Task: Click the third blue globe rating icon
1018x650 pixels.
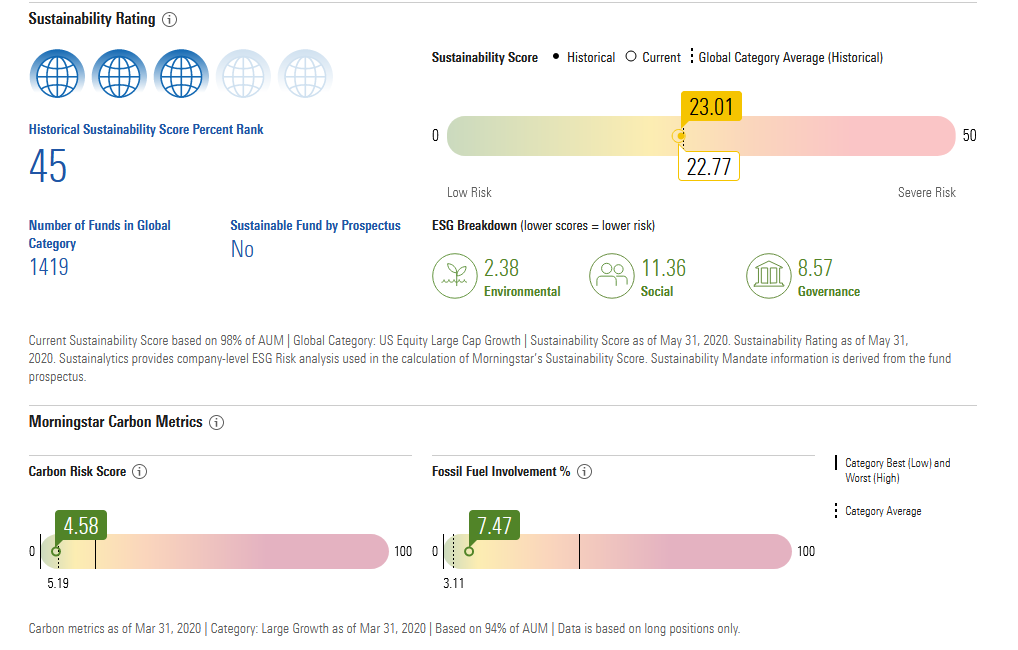Action: 181,74
